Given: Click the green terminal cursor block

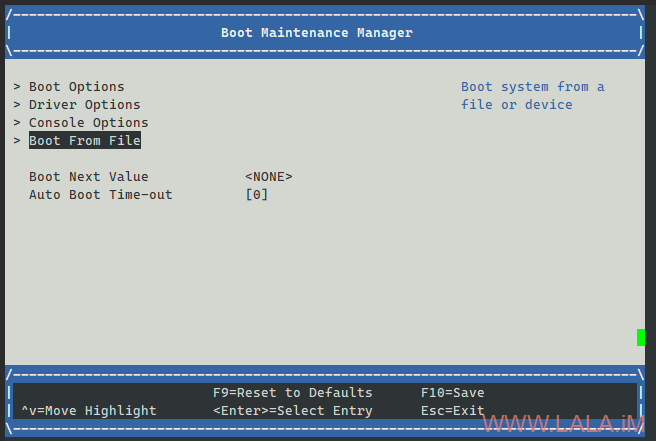Looking at the screenshot, I should click(641, 338).
